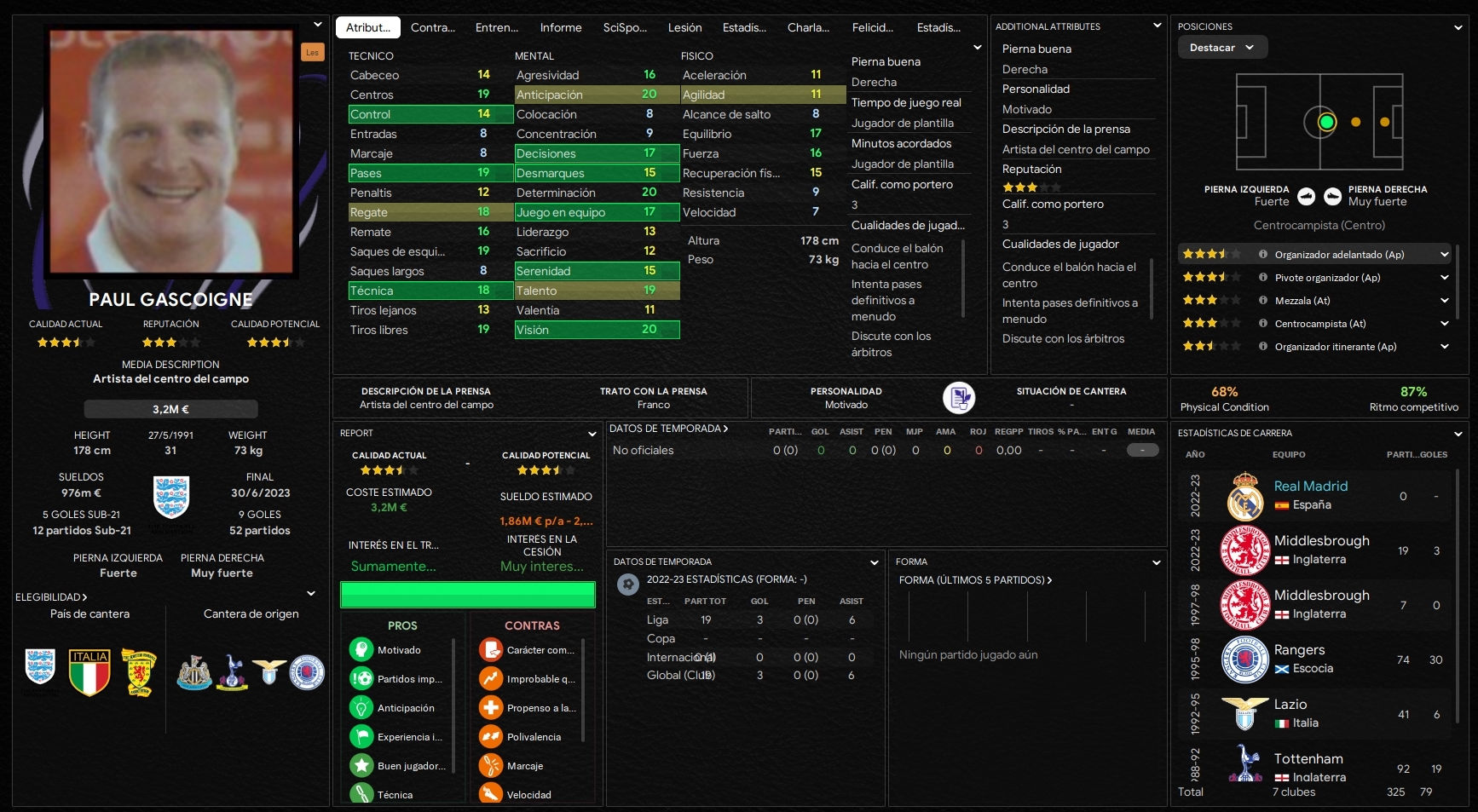Open the Estadísticas de carrera panel dropdown

(x=1458, y=434)
